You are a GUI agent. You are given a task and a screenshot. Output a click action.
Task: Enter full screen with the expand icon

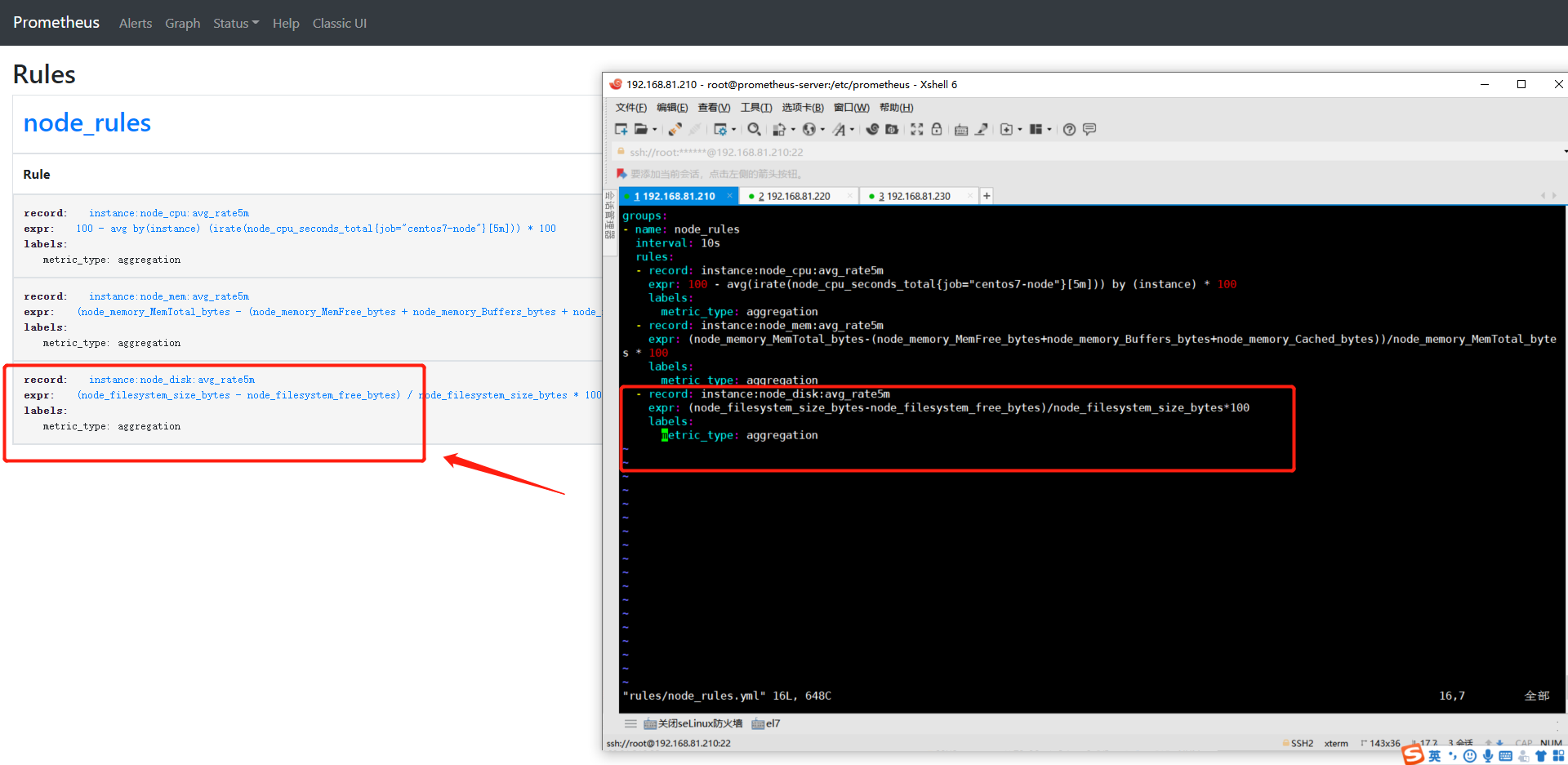916,129
